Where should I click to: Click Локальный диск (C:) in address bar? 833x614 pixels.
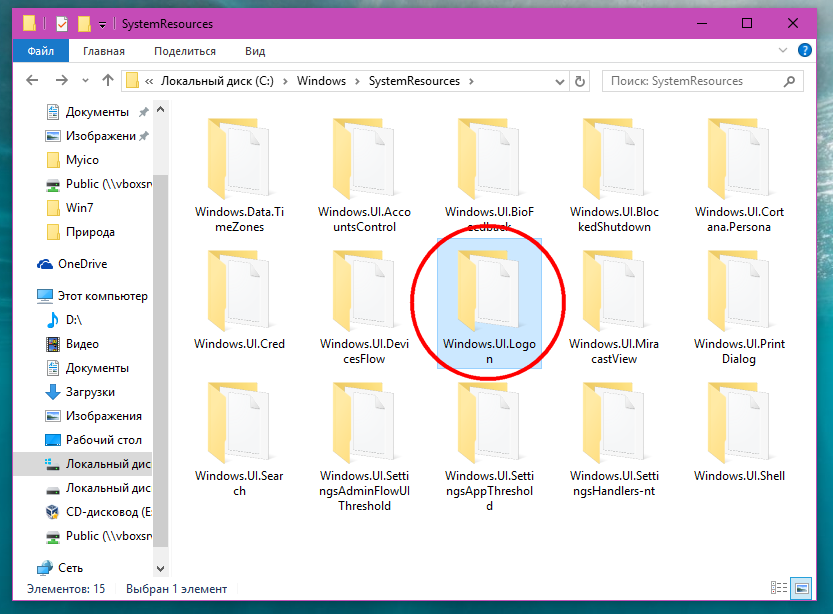[x=217, y=81]
